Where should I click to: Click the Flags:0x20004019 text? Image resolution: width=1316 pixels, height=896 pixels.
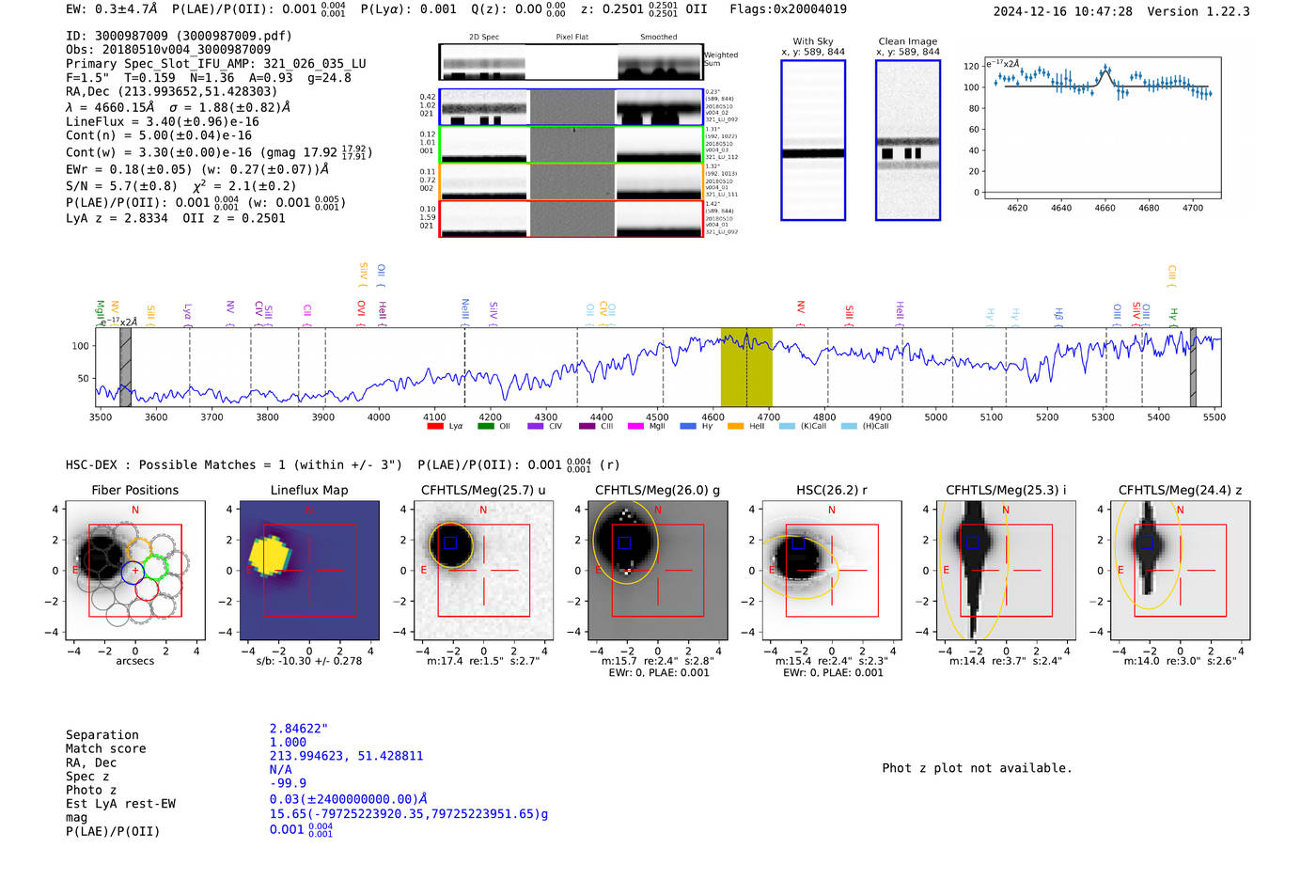point(788,9)
